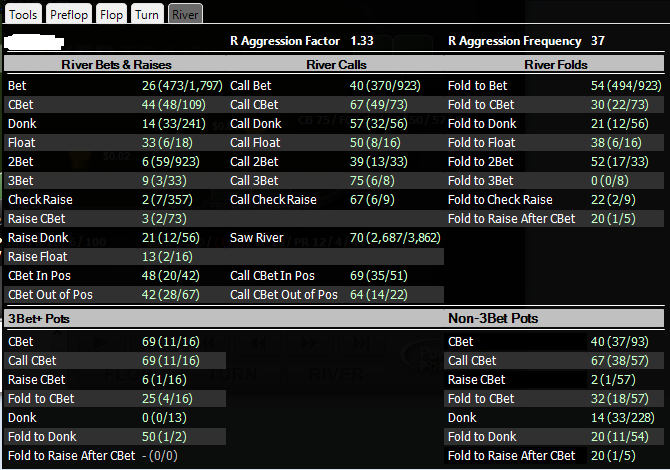Screen dimensions: 670x470
Task: Open the Tools tab
Action: coord(23,14)
